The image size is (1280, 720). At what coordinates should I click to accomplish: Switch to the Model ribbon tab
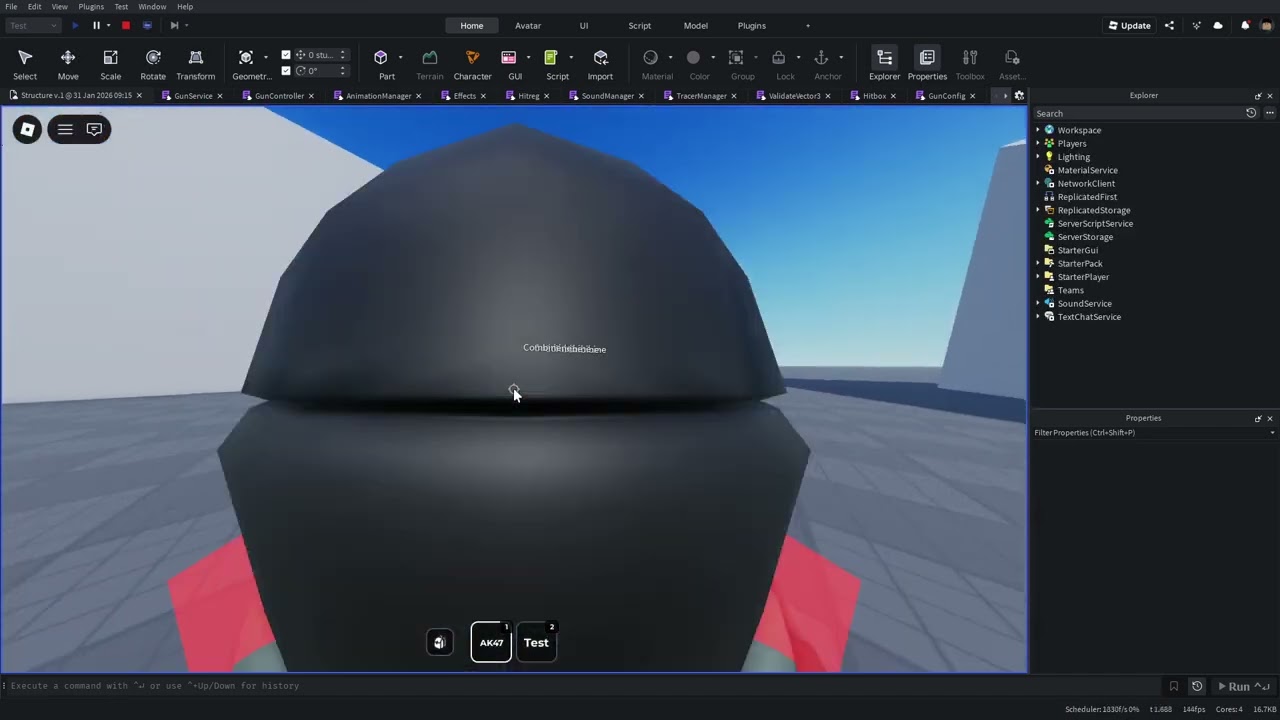pos(696,25)
